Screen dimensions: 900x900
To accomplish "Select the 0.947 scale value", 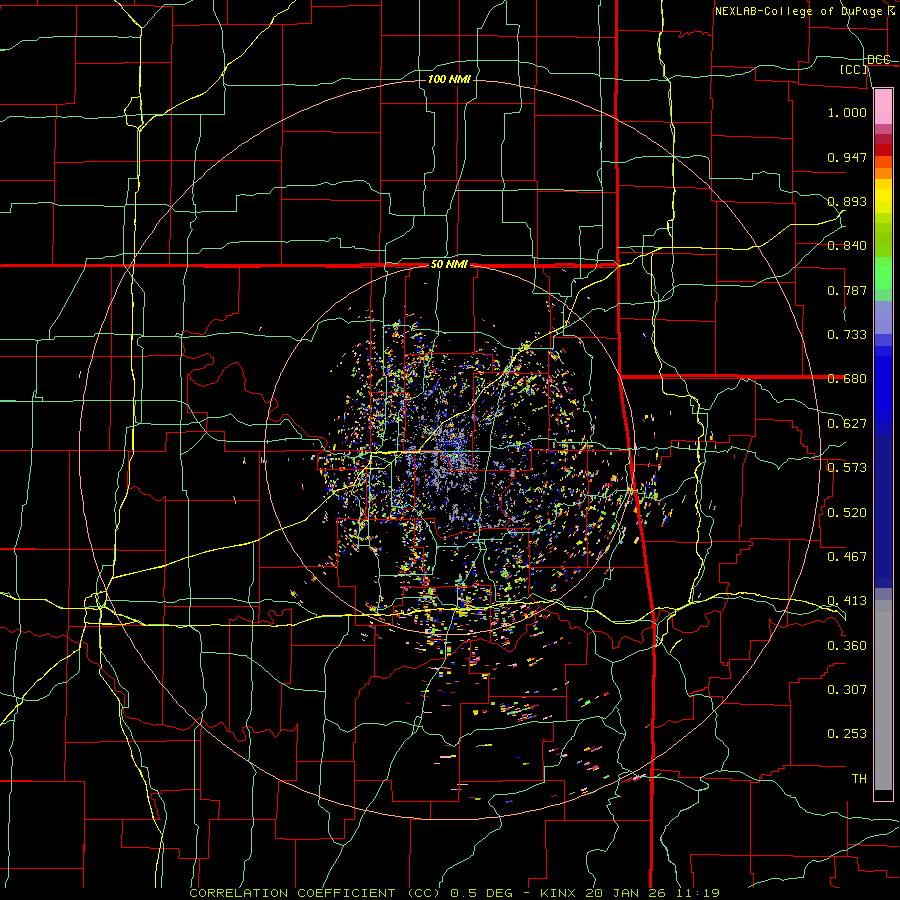I will click(847, 157).
